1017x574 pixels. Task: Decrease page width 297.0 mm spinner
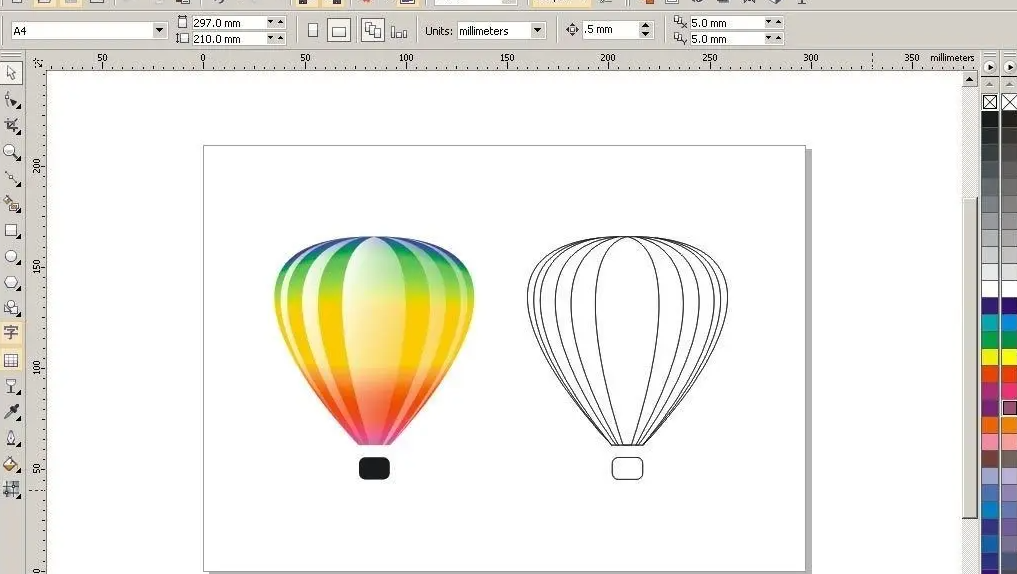pyautogui.click(x=270, y=22)
